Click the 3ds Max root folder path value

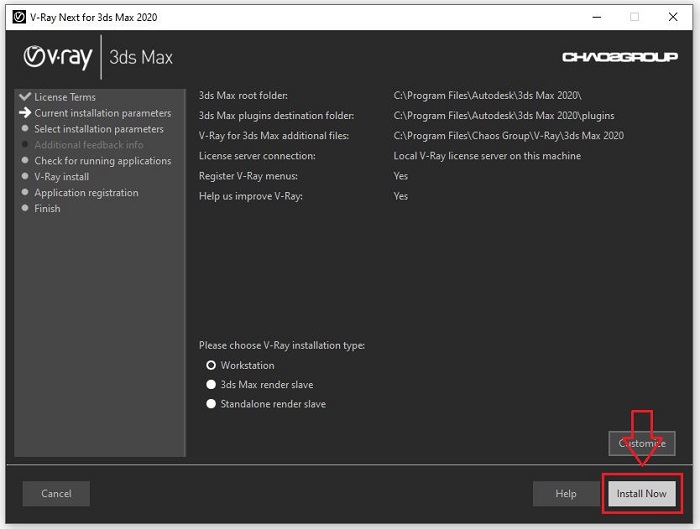pyautogui.click(x=488, y=96)
